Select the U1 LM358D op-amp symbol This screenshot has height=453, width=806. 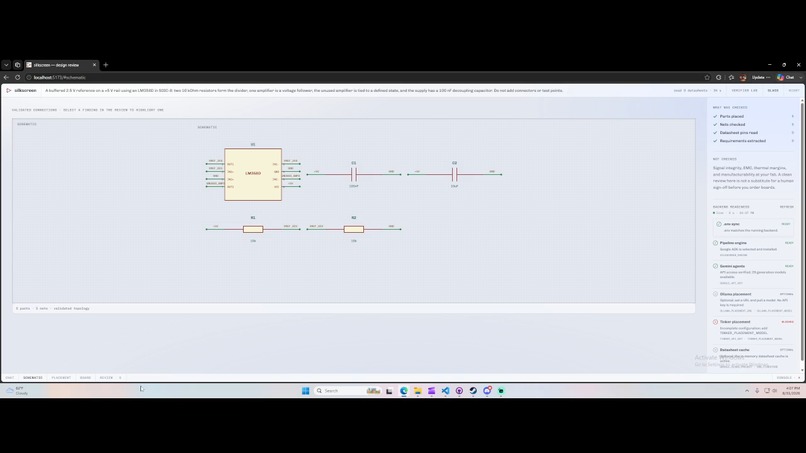(253, 174)
